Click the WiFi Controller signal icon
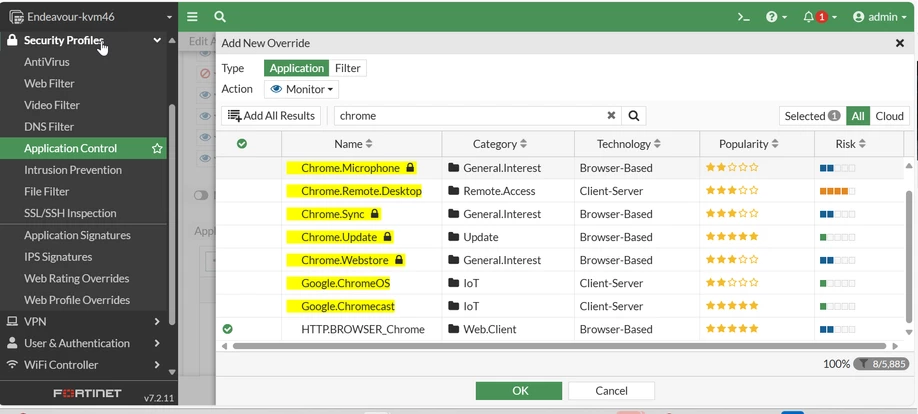This screenshot has height=414, width=918. 12,365
